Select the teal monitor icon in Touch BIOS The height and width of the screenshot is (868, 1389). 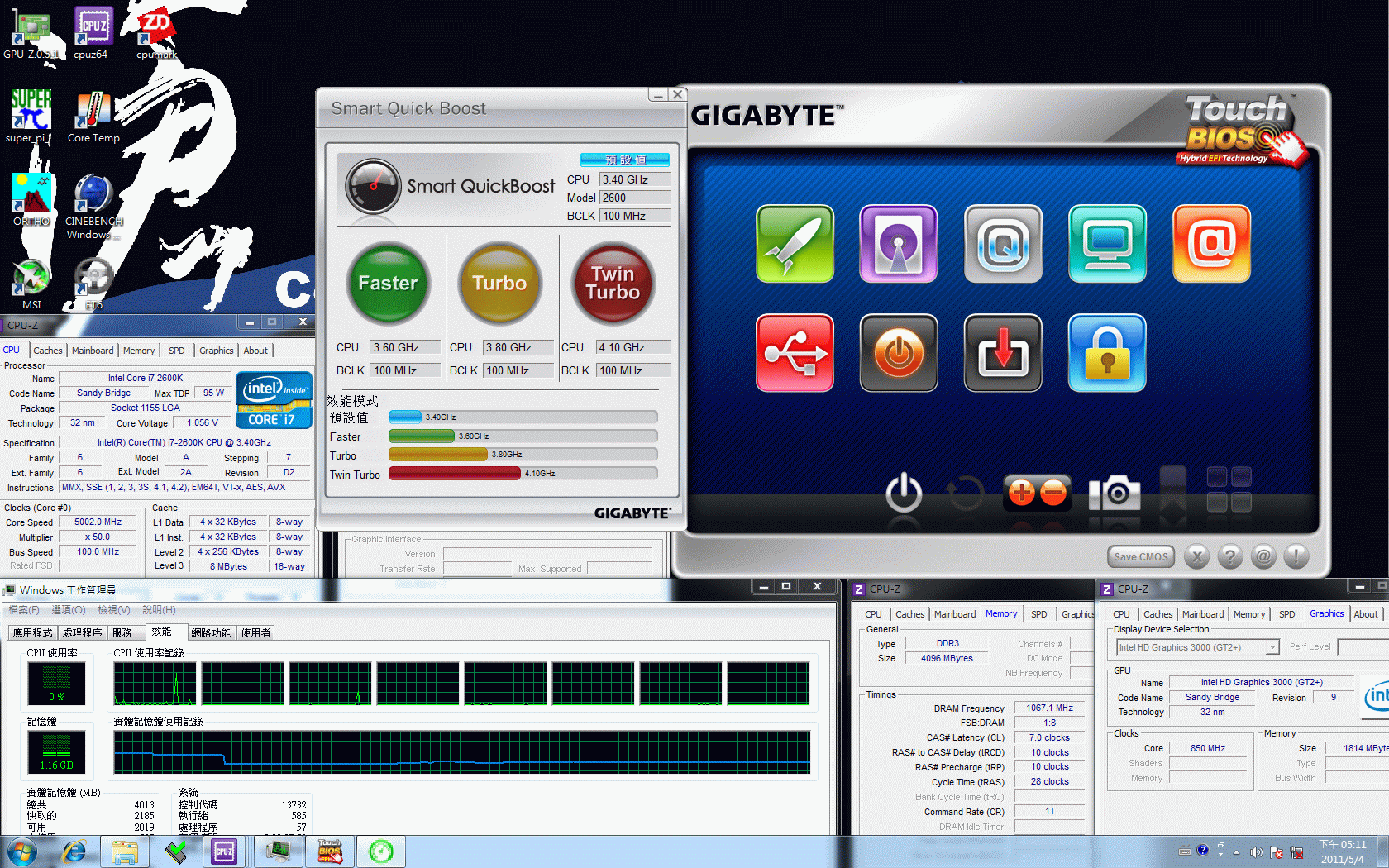[1107, 244]
